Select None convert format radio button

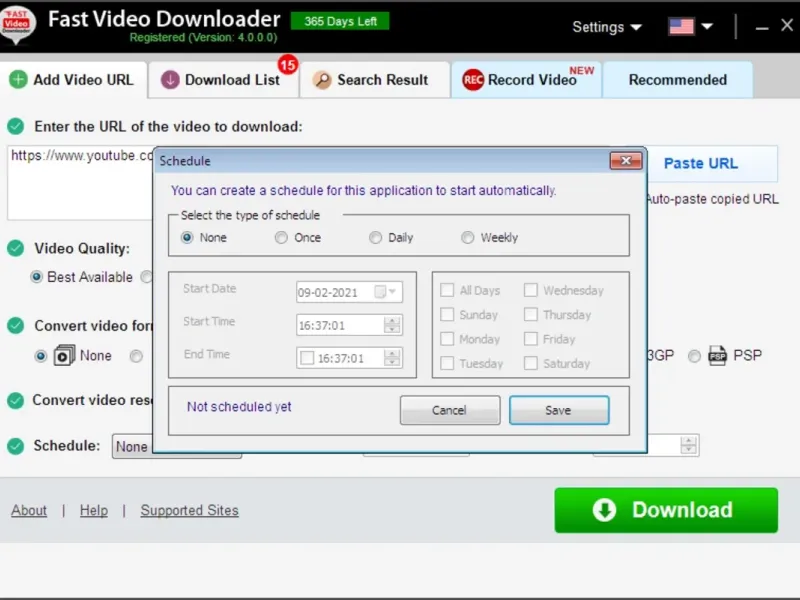[41, 356]
